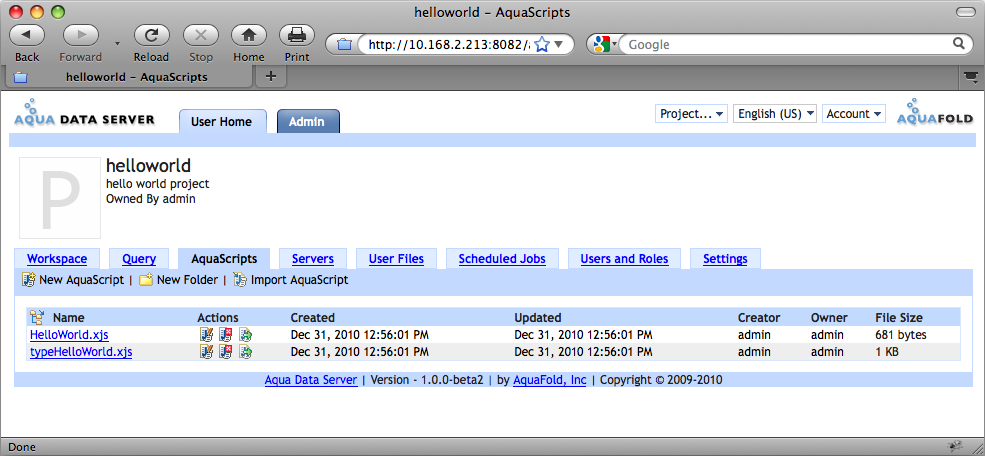Select the helloworld – AquaScripts browser tab

coord(129,77)
